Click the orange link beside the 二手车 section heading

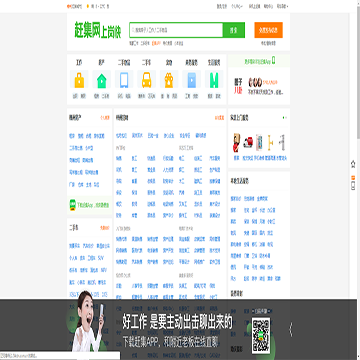point(105,228)
